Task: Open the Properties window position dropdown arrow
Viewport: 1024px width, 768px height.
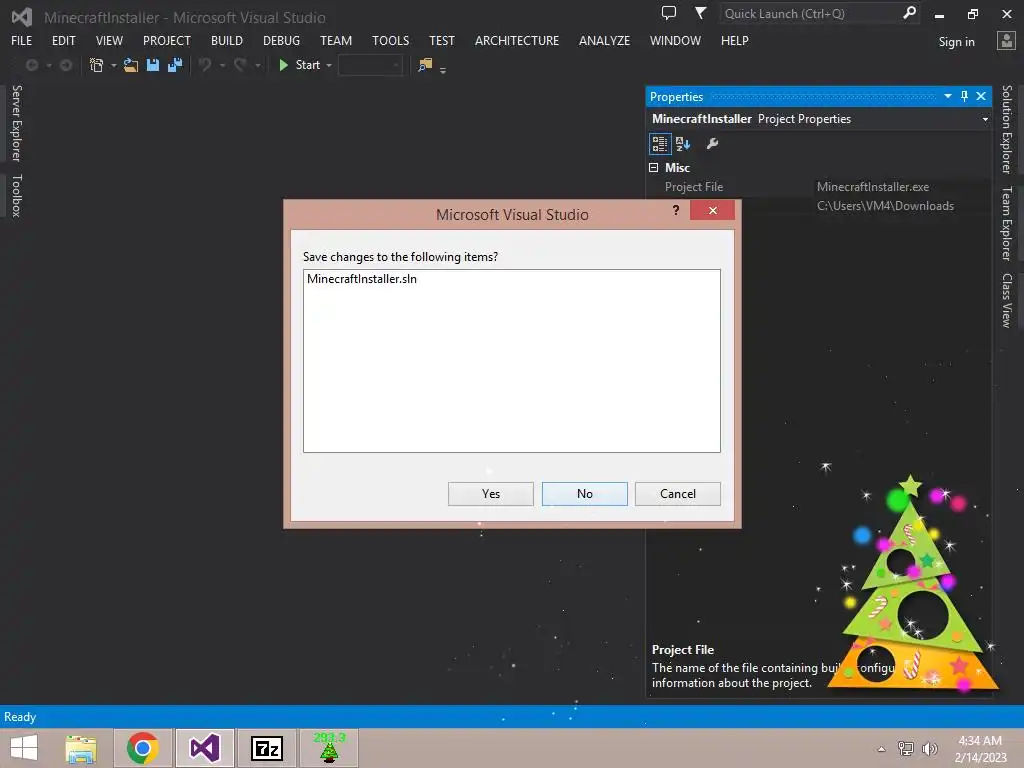Action: pyautogui.click(x=948, y=97)
